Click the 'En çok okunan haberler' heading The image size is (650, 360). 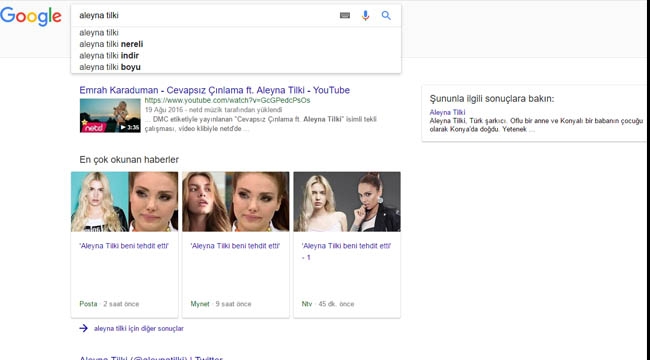[x=129, y=160]
